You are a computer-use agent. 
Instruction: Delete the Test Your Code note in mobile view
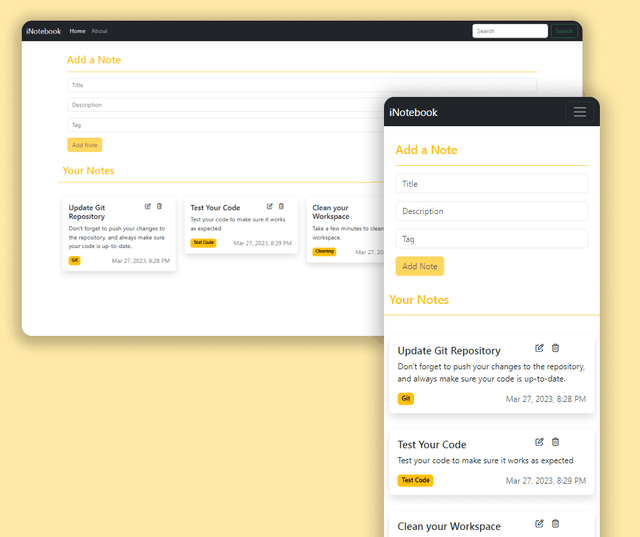(x=555, y=442)
